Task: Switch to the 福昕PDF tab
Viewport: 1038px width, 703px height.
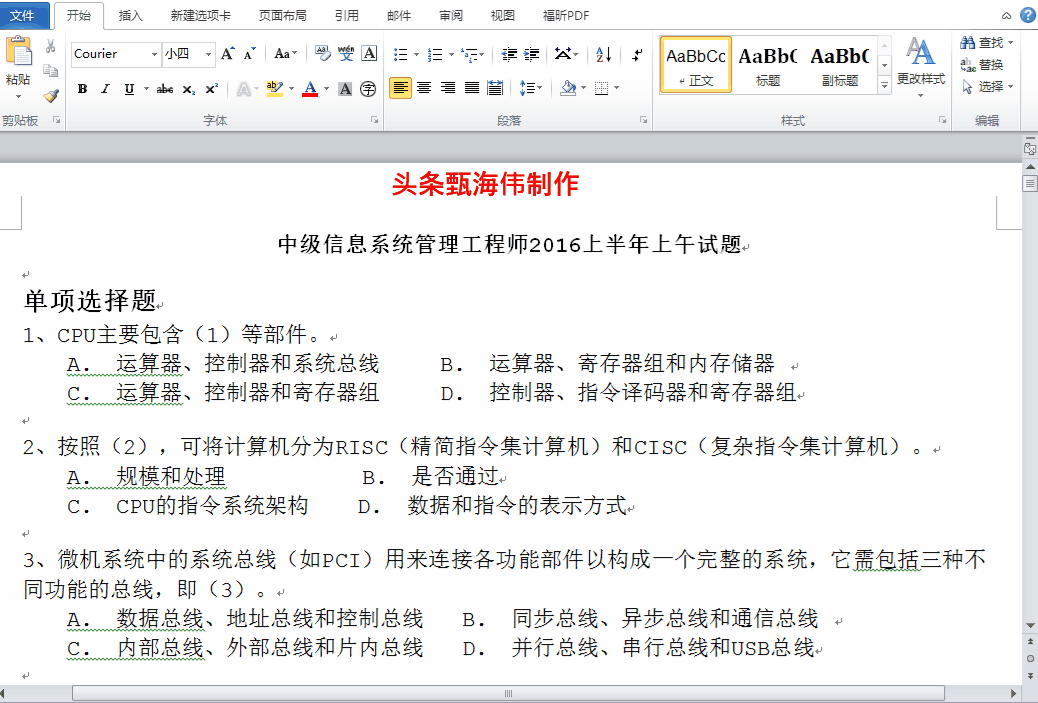Action: point(565,15)
